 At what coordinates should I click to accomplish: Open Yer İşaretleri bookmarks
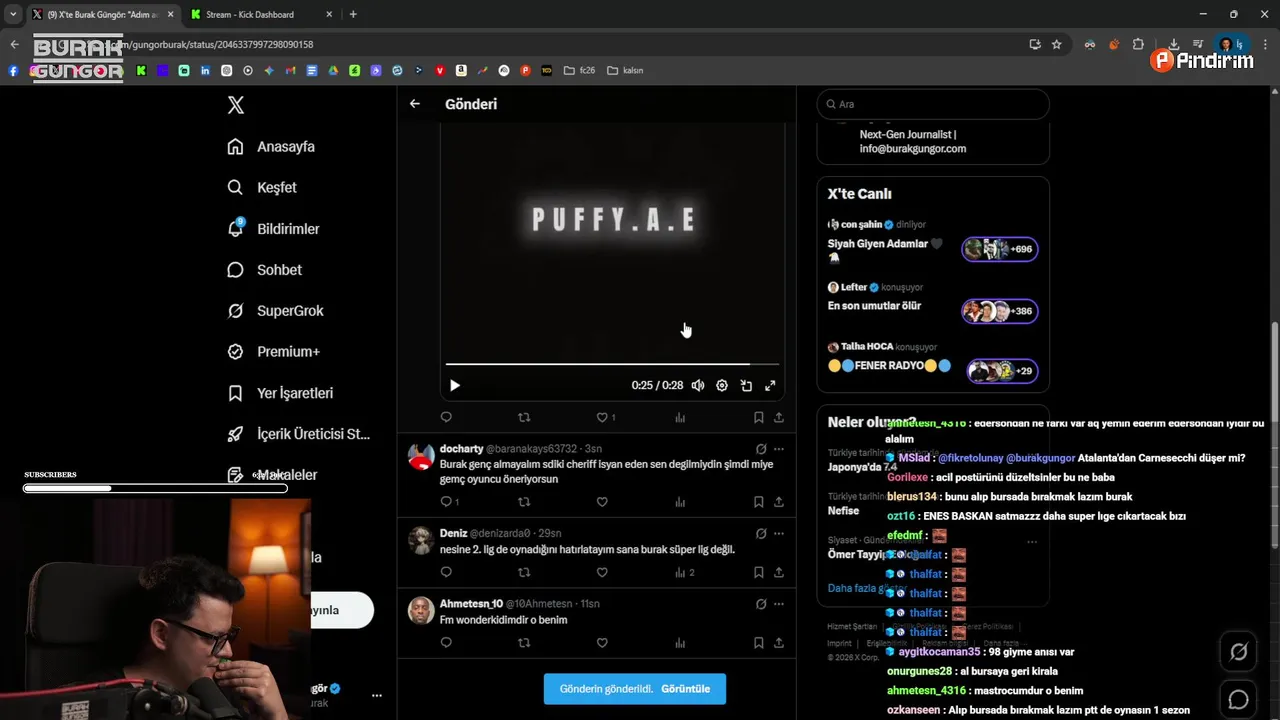point(280,394)
